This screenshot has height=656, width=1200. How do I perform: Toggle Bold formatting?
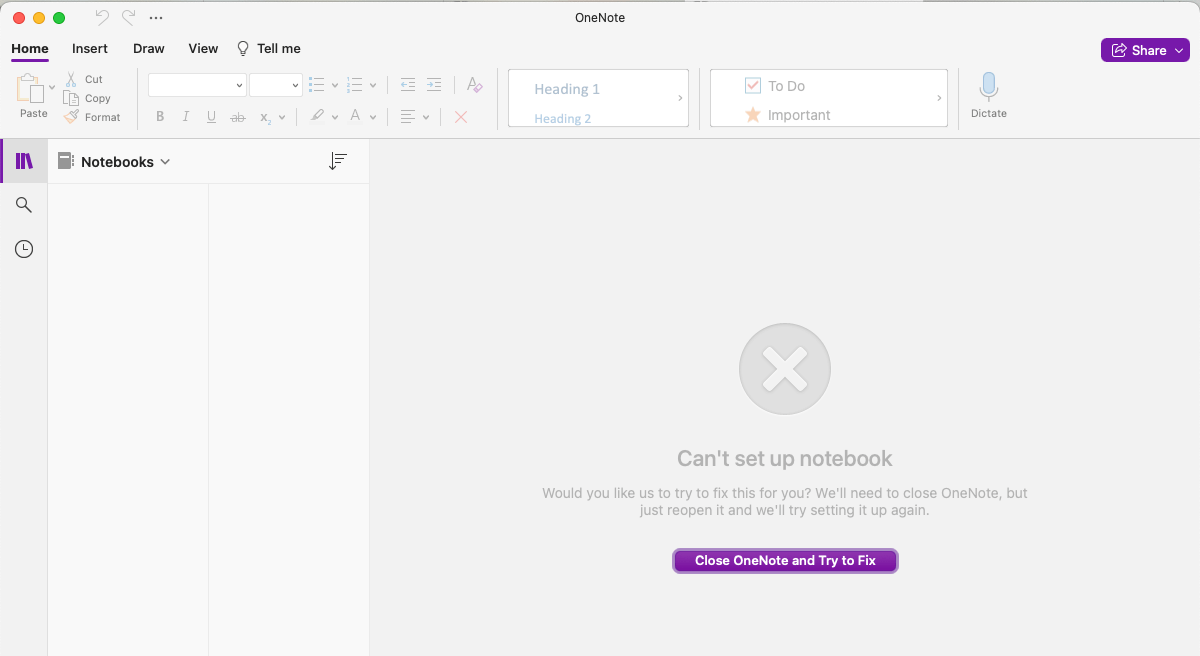[160, 117]
